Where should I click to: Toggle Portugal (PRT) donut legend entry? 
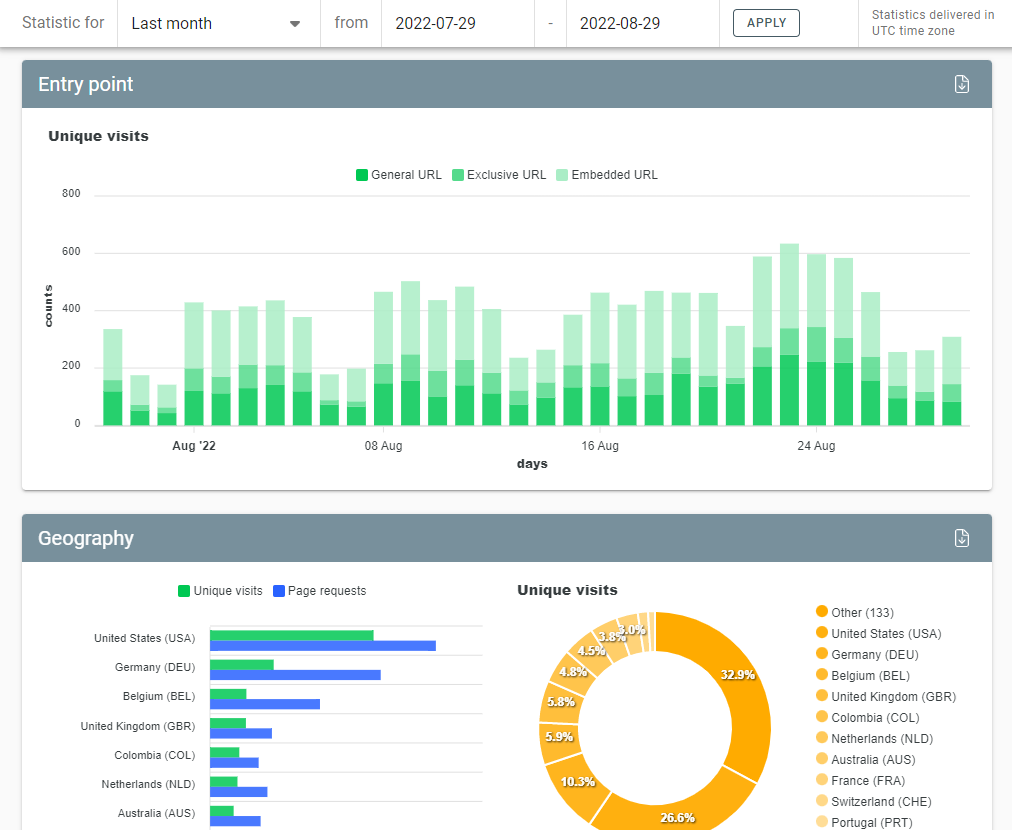click(864, 822)
